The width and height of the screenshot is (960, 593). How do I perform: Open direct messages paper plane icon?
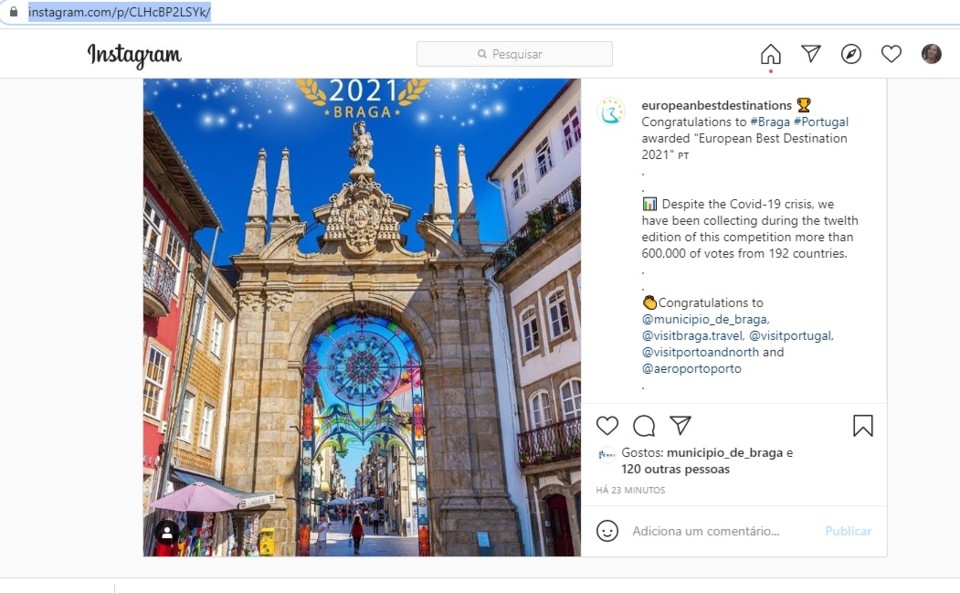[x=811, y=54]
